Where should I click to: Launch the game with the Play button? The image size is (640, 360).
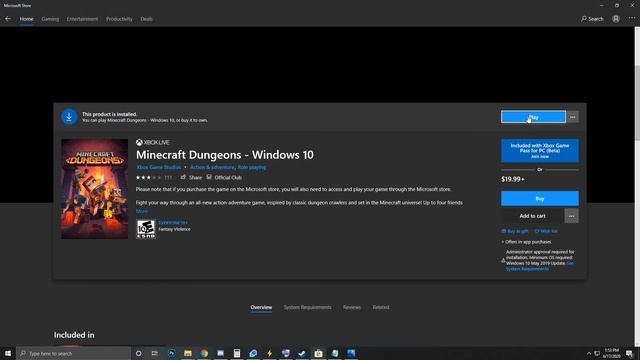click(x=533, y=117)
